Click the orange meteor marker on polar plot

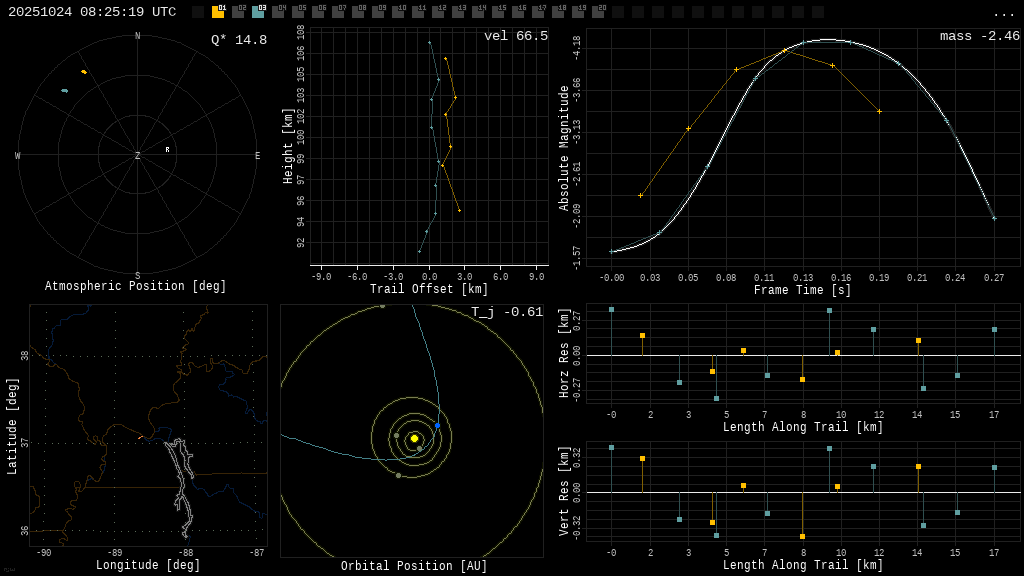pos(84,72)
